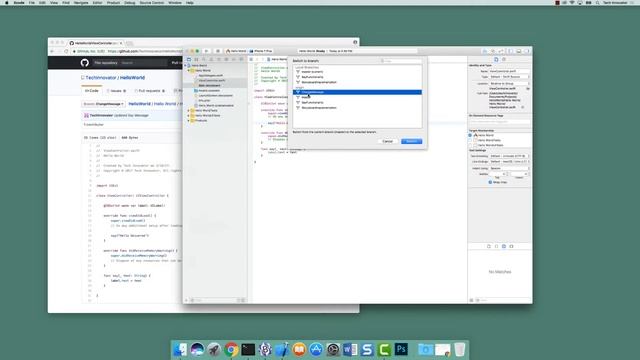Open the HelloWorld repository link on GitHub
640x360 pixels.
click(132, 78)
